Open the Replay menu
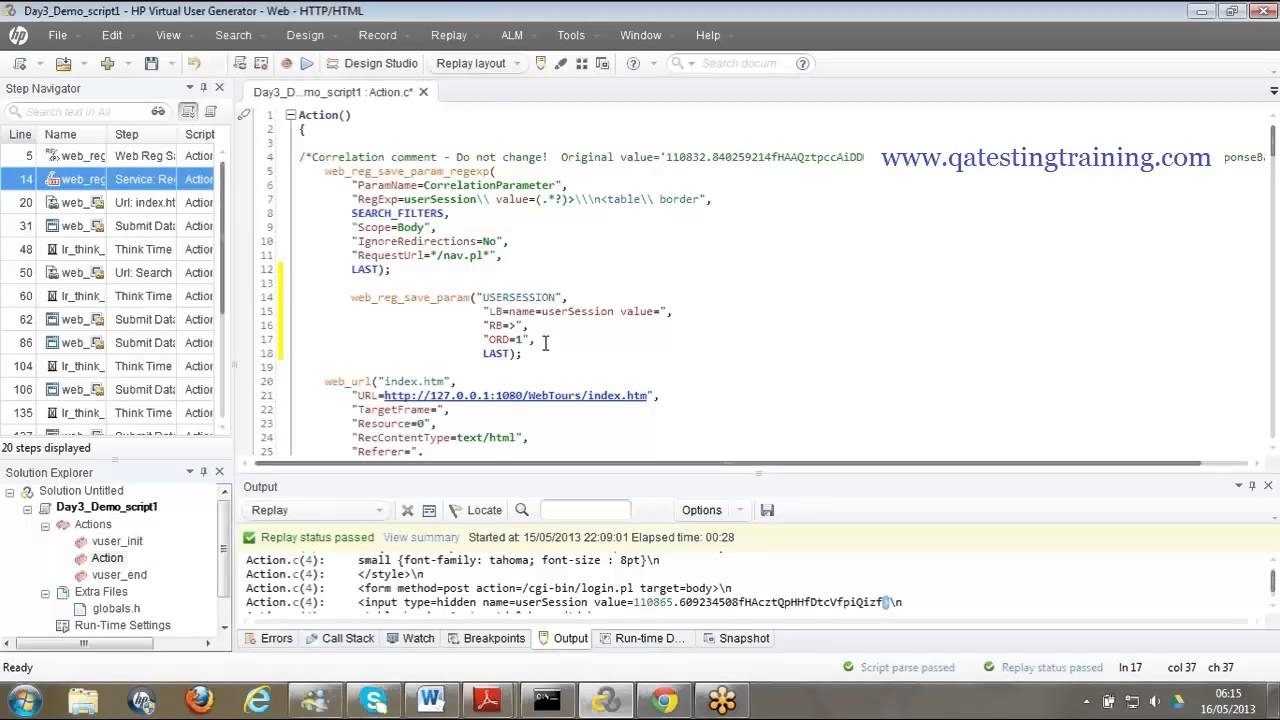 coord(449,35)
